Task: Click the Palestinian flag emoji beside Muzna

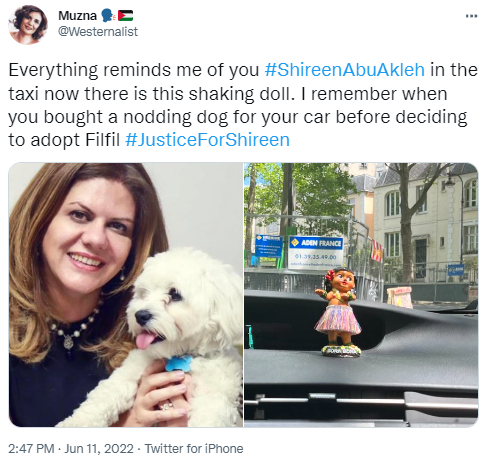Action: [126, 15]
